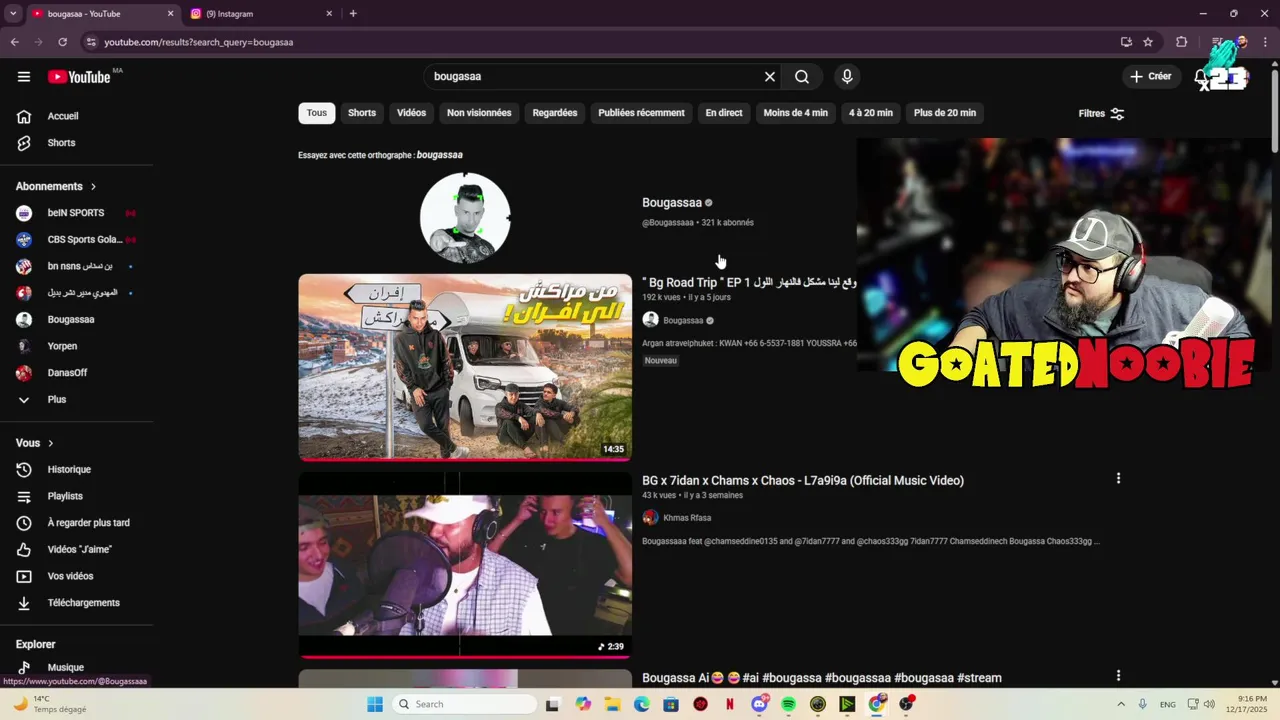1280x720 pixels.
Task: Open options menu for Bougassa Ai video
Action: click(1118, 676)
